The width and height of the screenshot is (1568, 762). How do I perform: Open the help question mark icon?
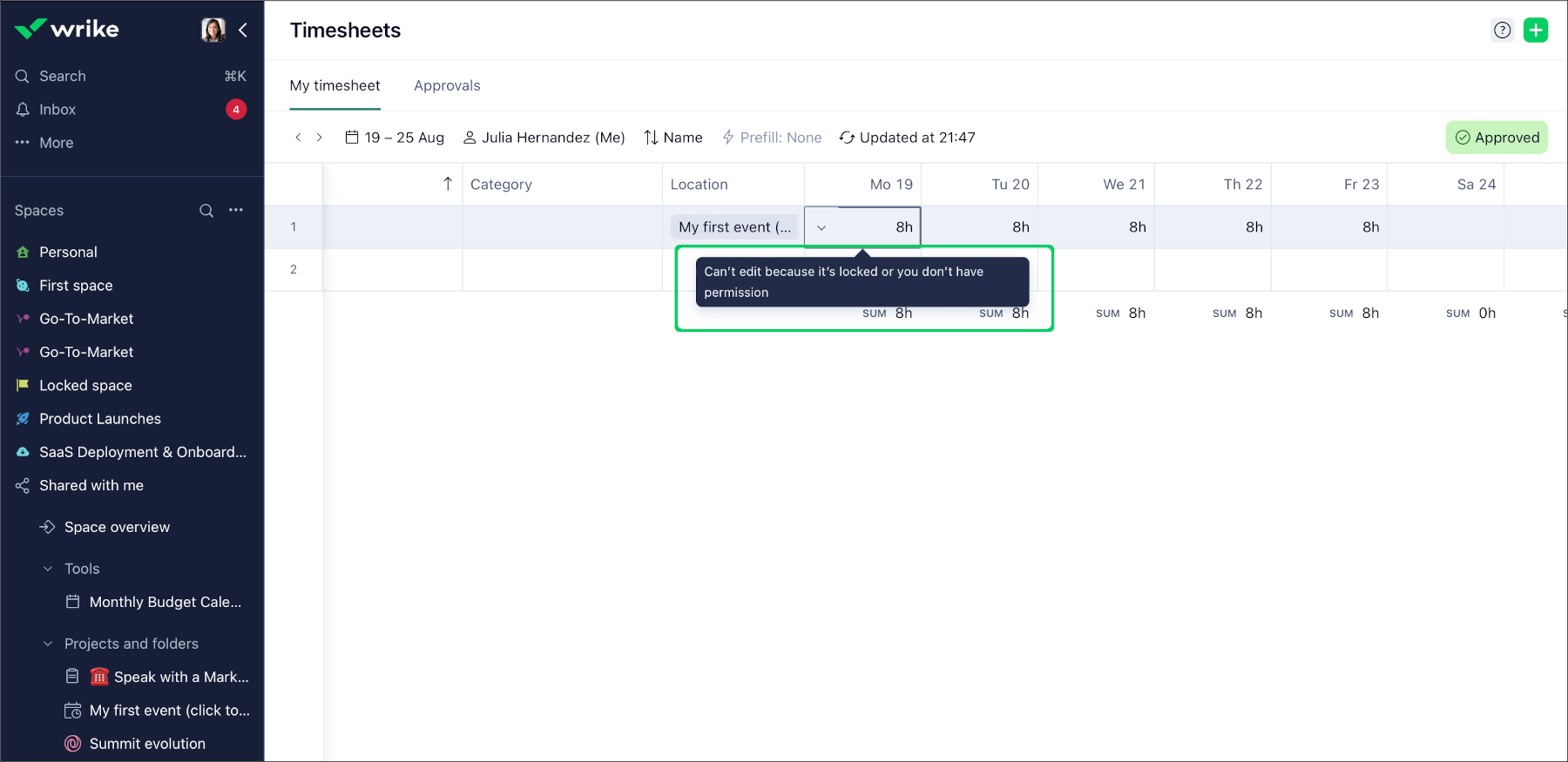(x=1502, y=30)
